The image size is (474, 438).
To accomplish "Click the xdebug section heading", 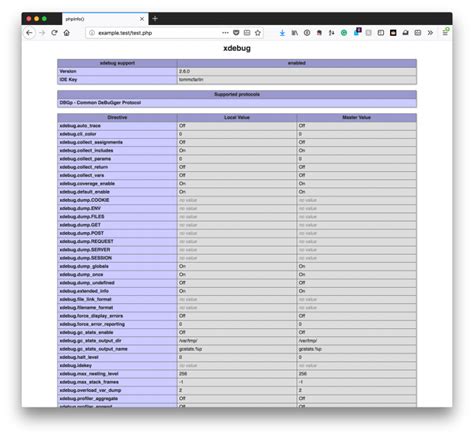I will click(x=237, y=48).
